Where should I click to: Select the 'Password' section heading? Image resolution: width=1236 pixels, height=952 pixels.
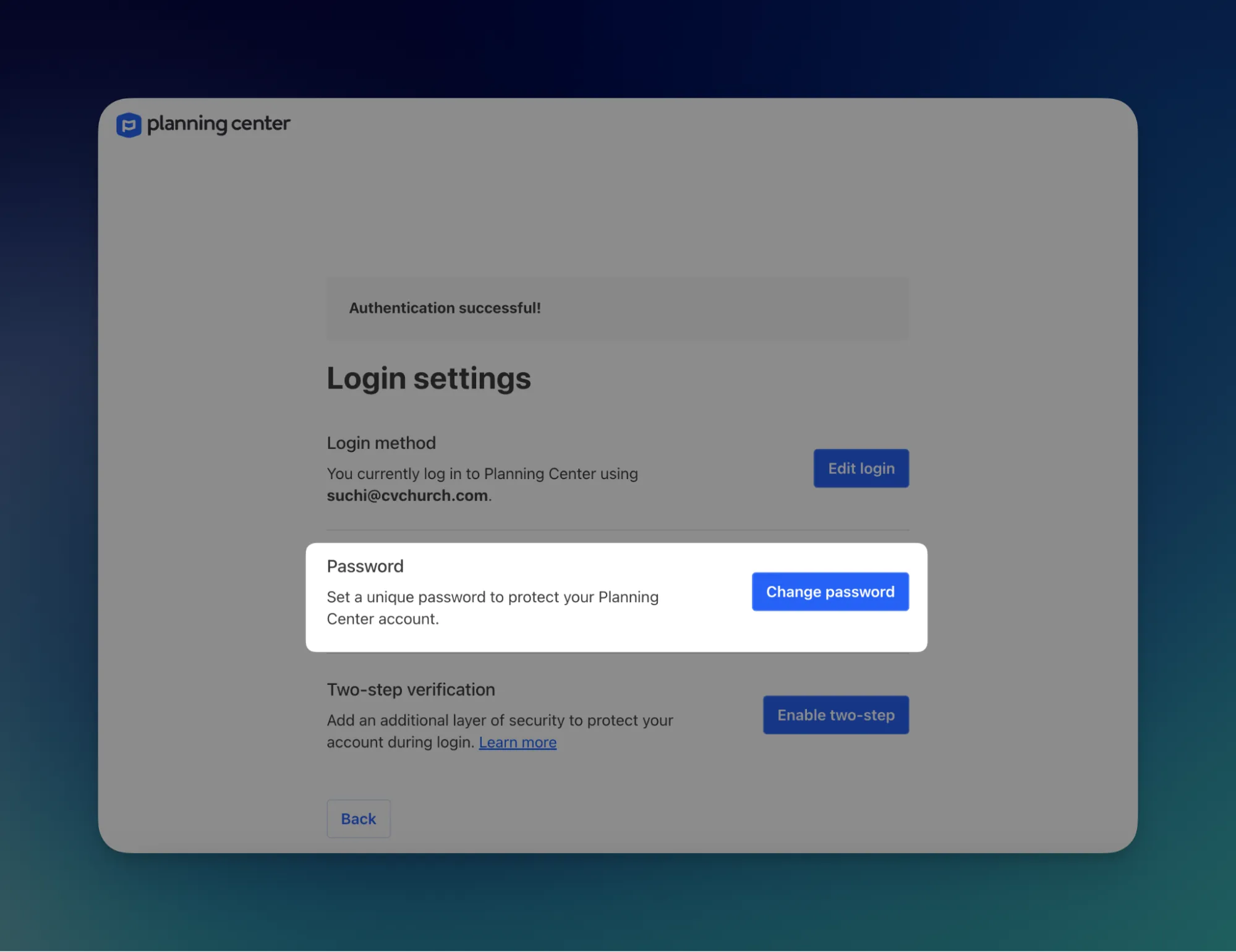[365, 566]
